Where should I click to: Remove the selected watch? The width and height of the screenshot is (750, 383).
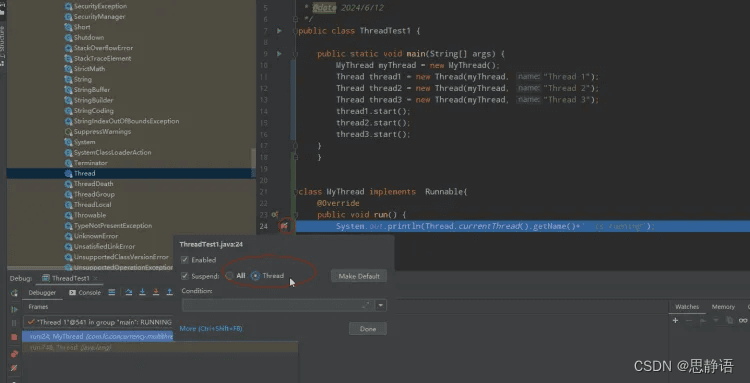click(x=689, y=320)
